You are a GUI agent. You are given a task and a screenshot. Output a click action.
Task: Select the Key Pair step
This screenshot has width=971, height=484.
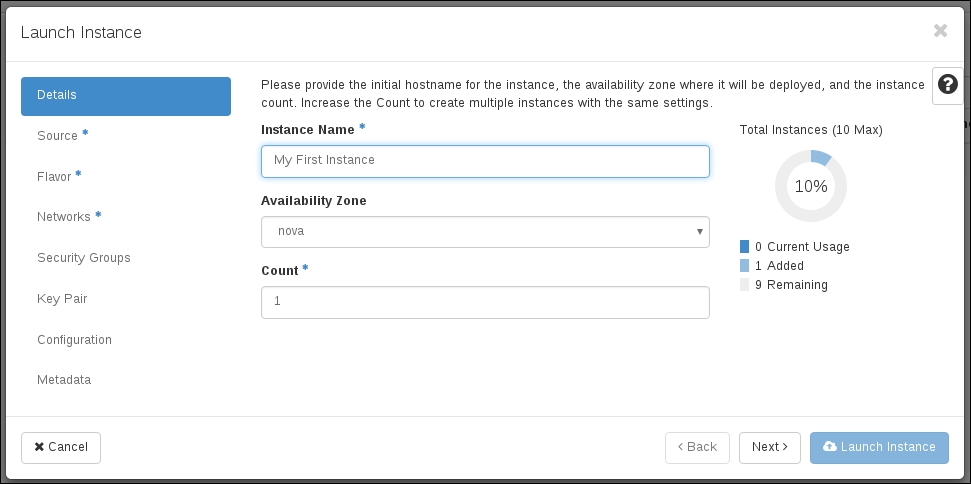coord(62,299)
